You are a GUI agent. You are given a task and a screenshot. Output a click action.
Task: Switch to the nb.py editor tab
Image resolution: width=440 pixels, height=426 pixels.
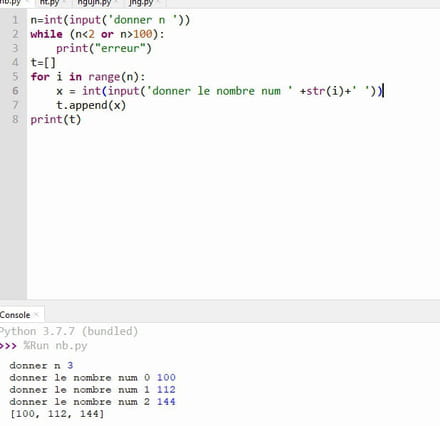[x=10, y=3]
